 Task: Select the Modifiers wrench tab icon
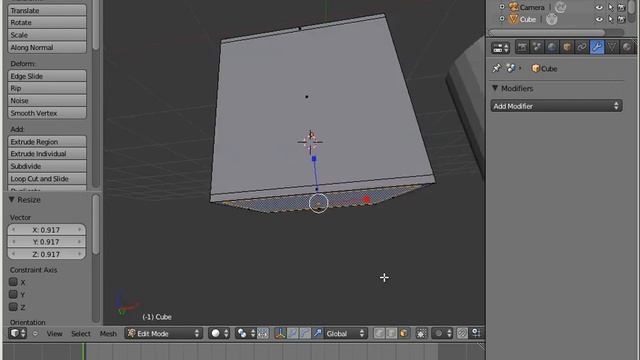[x=597, y=47]
